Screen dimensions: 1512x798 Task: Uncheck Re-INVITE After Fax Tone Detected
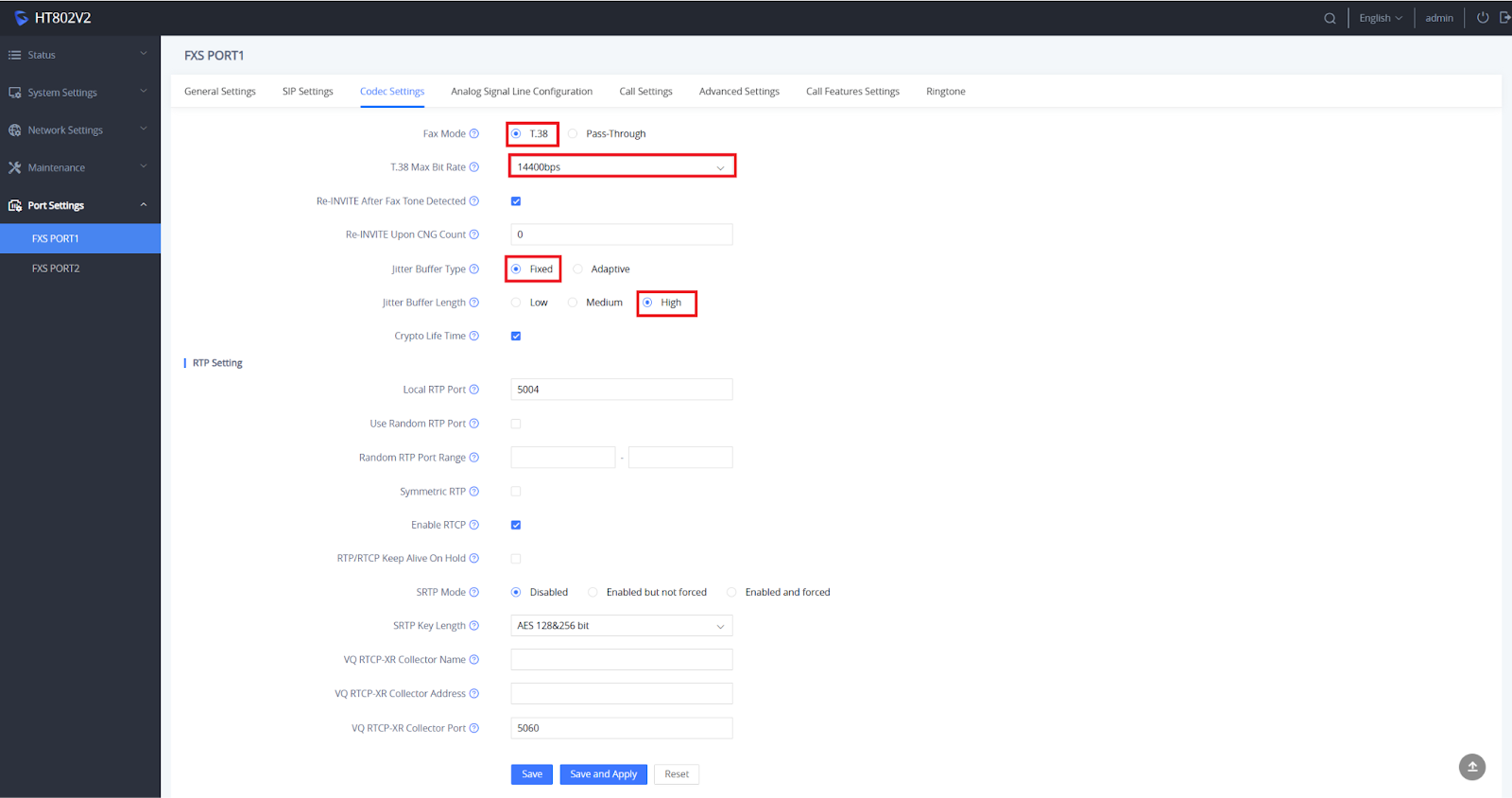click(x=516, y=201)
